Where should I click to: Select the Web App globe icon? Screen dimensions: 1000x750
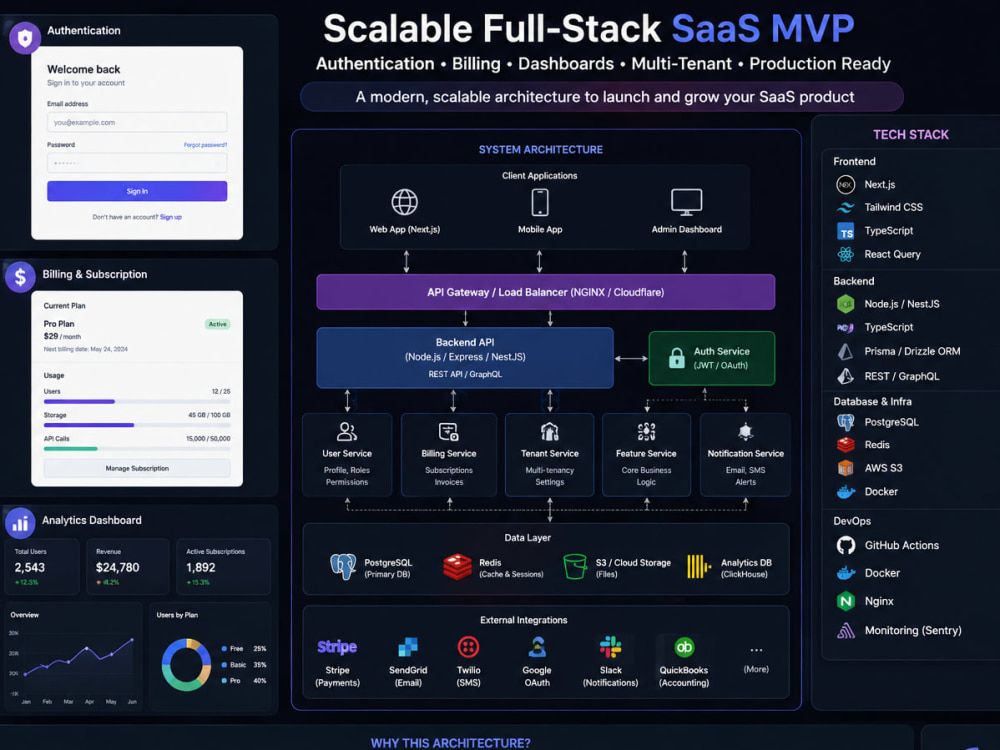point(404,202)
